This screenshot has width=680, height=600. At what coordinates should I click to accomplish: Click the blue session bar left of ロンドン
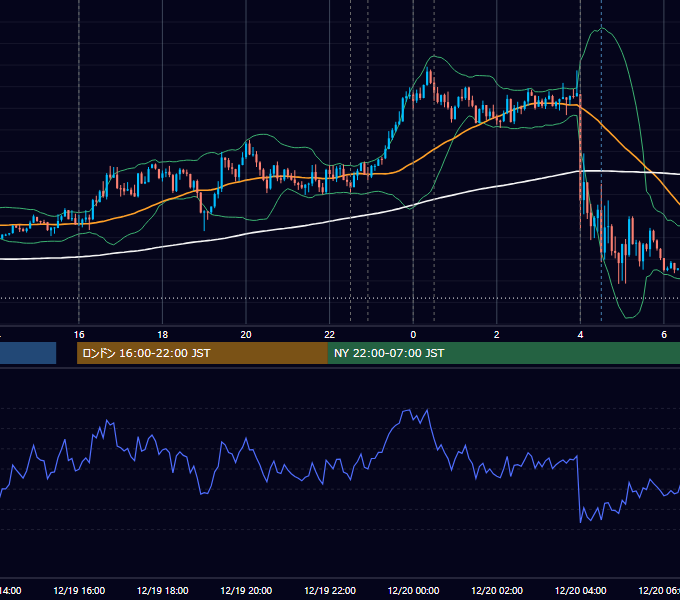[28, 353]
